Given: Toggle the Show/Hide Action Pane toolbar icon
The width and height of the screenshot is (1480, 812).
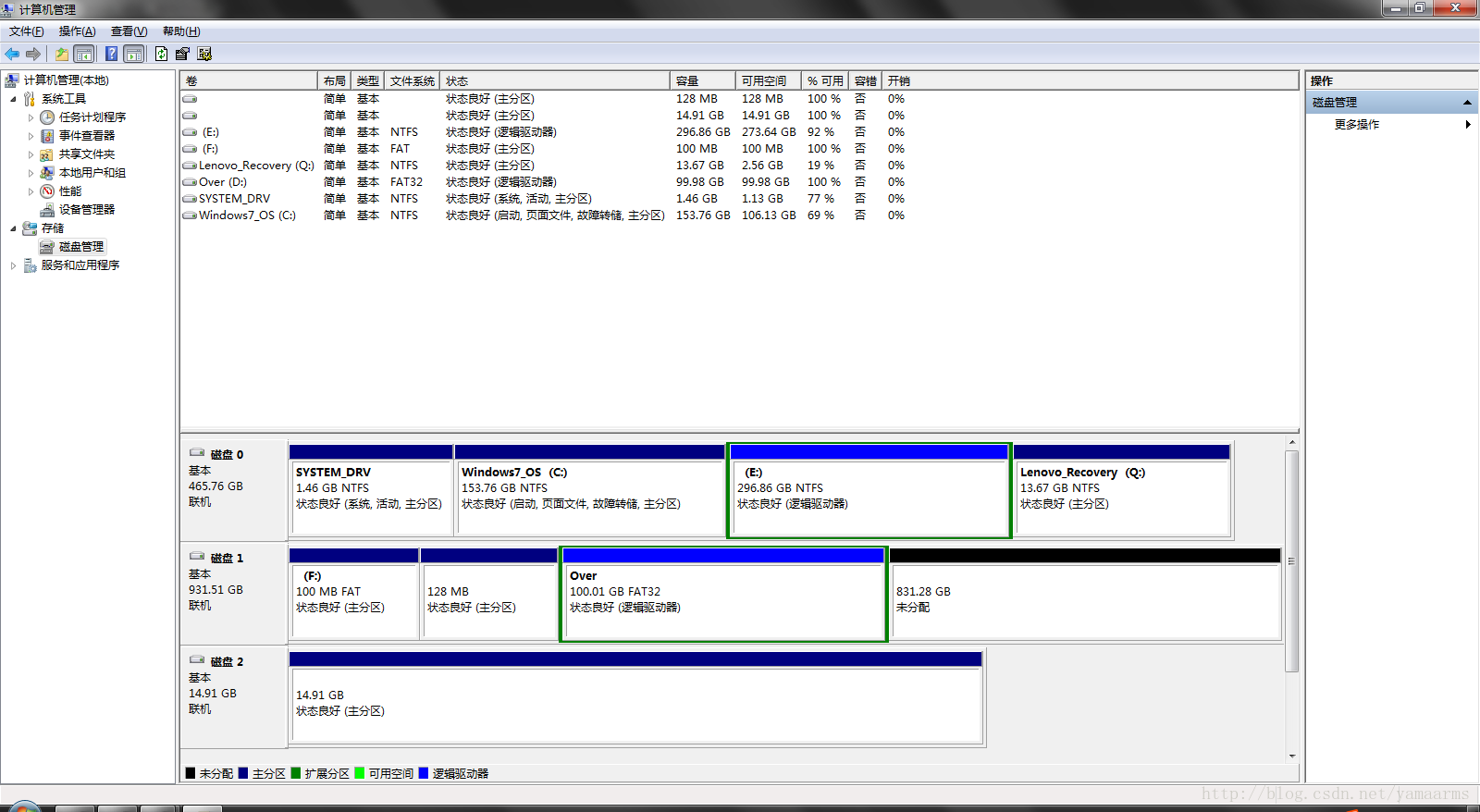Looking at the screenshot, I should pyautogui.click(x=134, y=54).
